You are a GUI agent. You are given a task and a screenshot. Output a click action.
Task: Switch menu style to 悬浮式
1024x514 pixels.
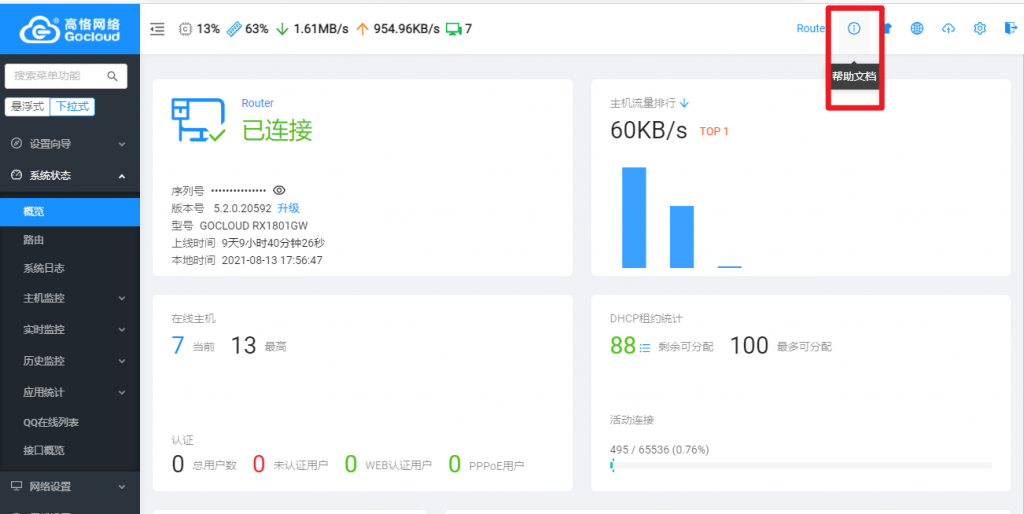point(27,106)
